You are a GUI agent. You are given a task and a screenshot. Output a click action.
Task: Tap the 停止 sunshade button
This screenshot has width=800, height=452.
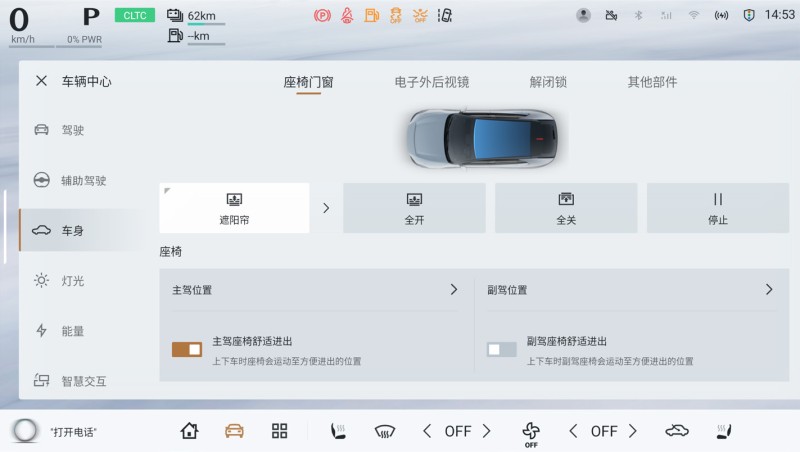tap(718, 208)
